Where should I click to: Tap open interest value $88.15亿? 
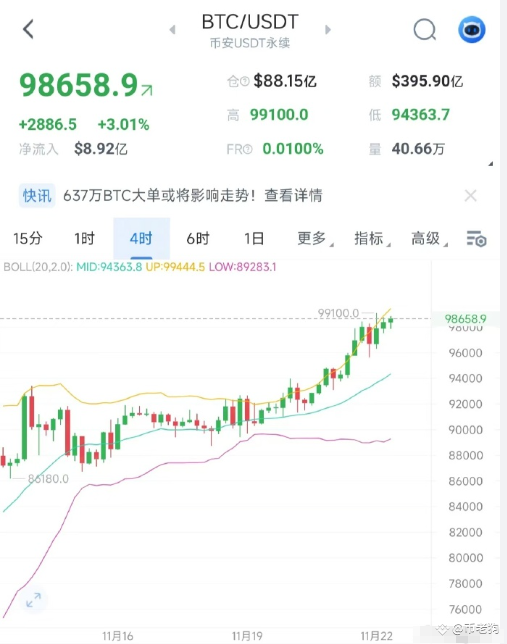click(x=285, y=81)
